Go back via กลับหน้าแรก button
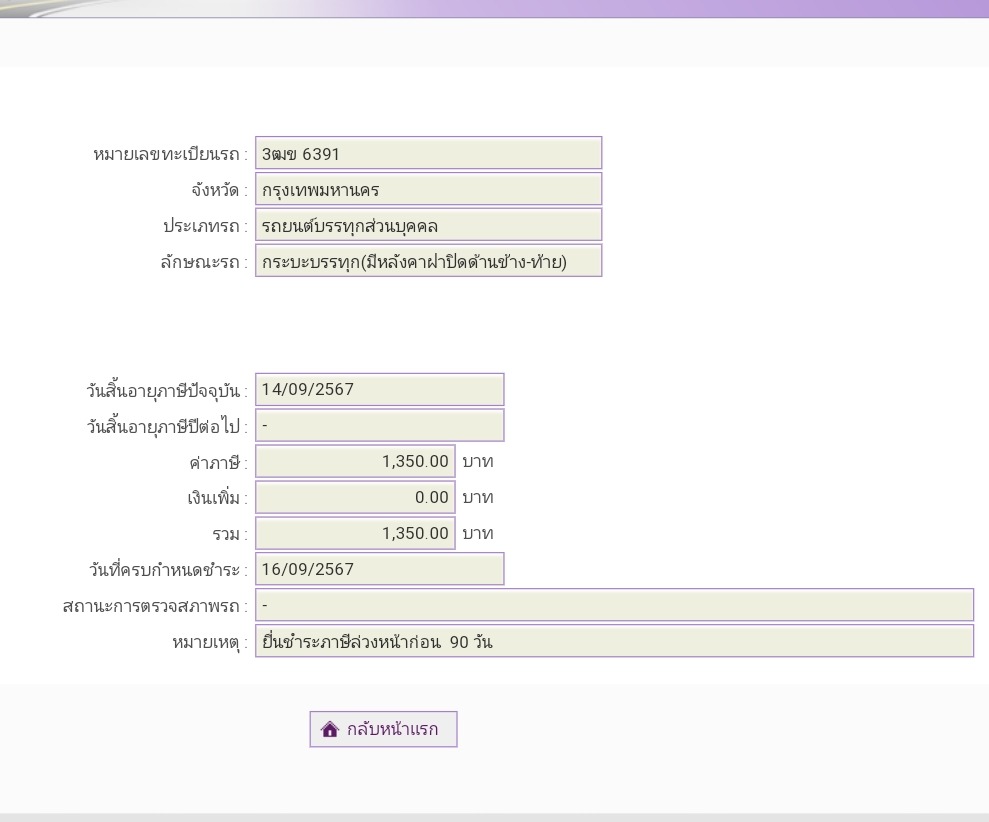This screenshot has width=989, height=822. [383, 729]
